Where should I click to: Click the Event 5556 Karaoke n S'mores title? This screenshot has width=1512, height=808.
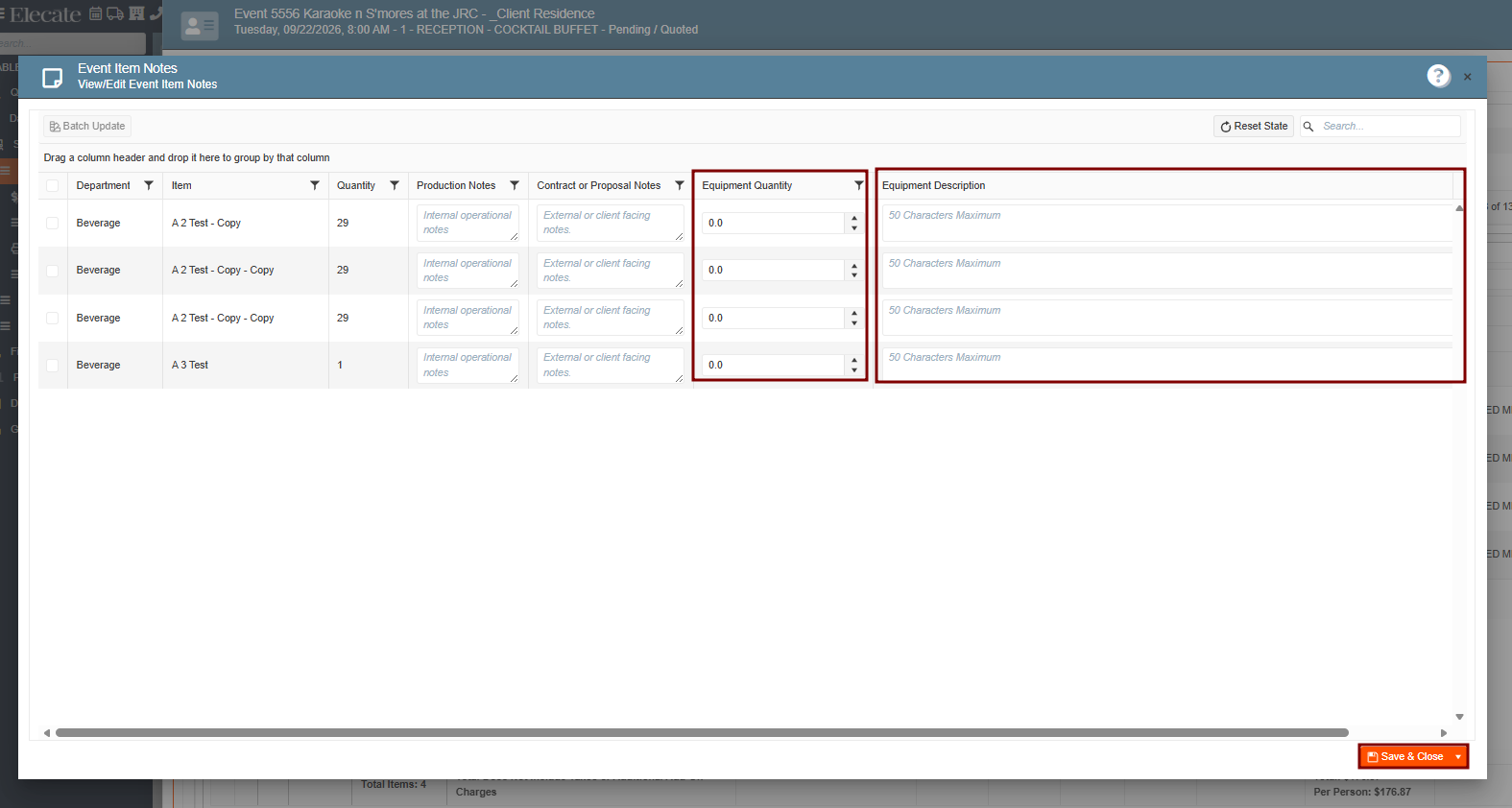pos(415,13)
